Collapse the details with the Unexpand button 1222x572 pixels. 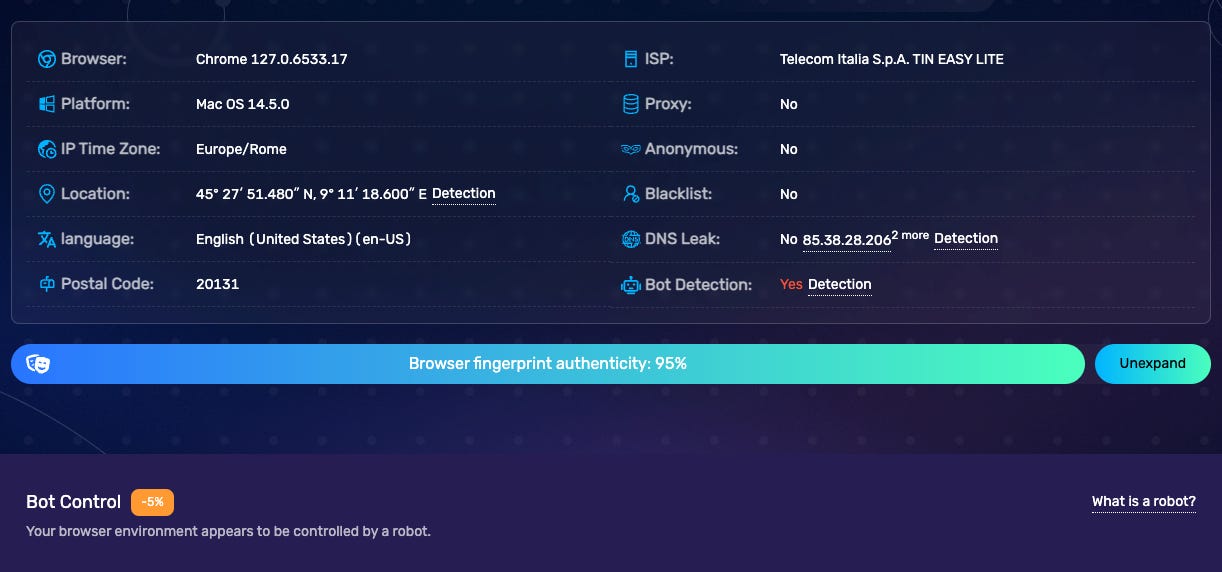(x=1153, y=364)
